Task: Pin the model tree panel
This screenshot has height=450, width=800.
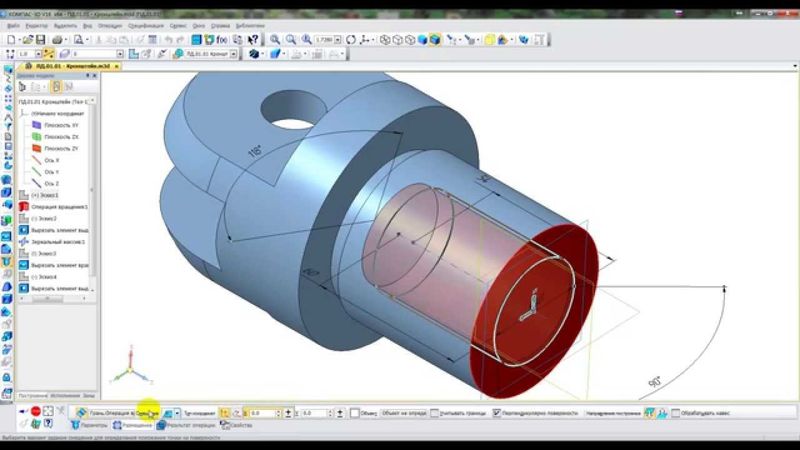Action: tap(88, 76)
